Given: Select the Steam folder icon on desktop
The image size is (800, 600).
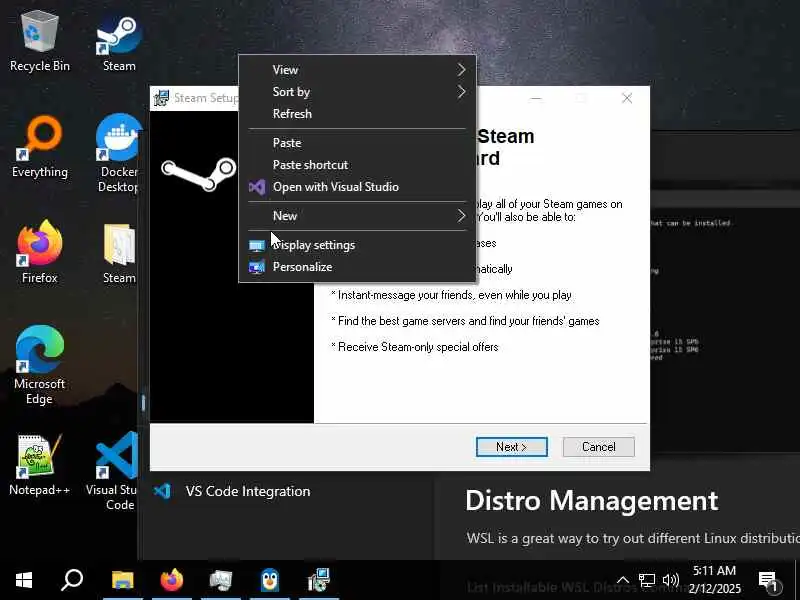Looking at the screenshot, I should click(119, 254).
